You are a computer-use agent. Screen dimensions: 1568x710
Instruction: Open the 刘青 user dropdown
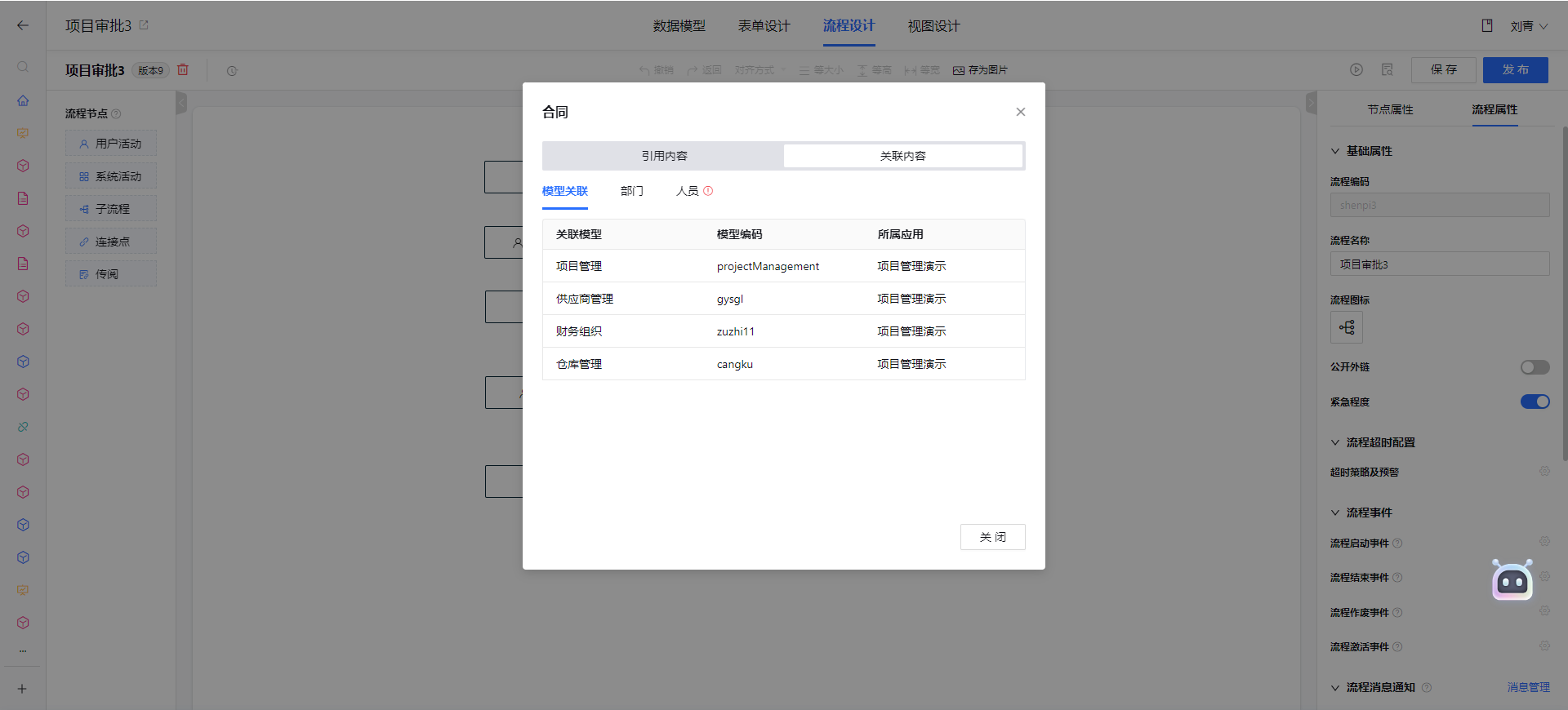(1529, 26)
